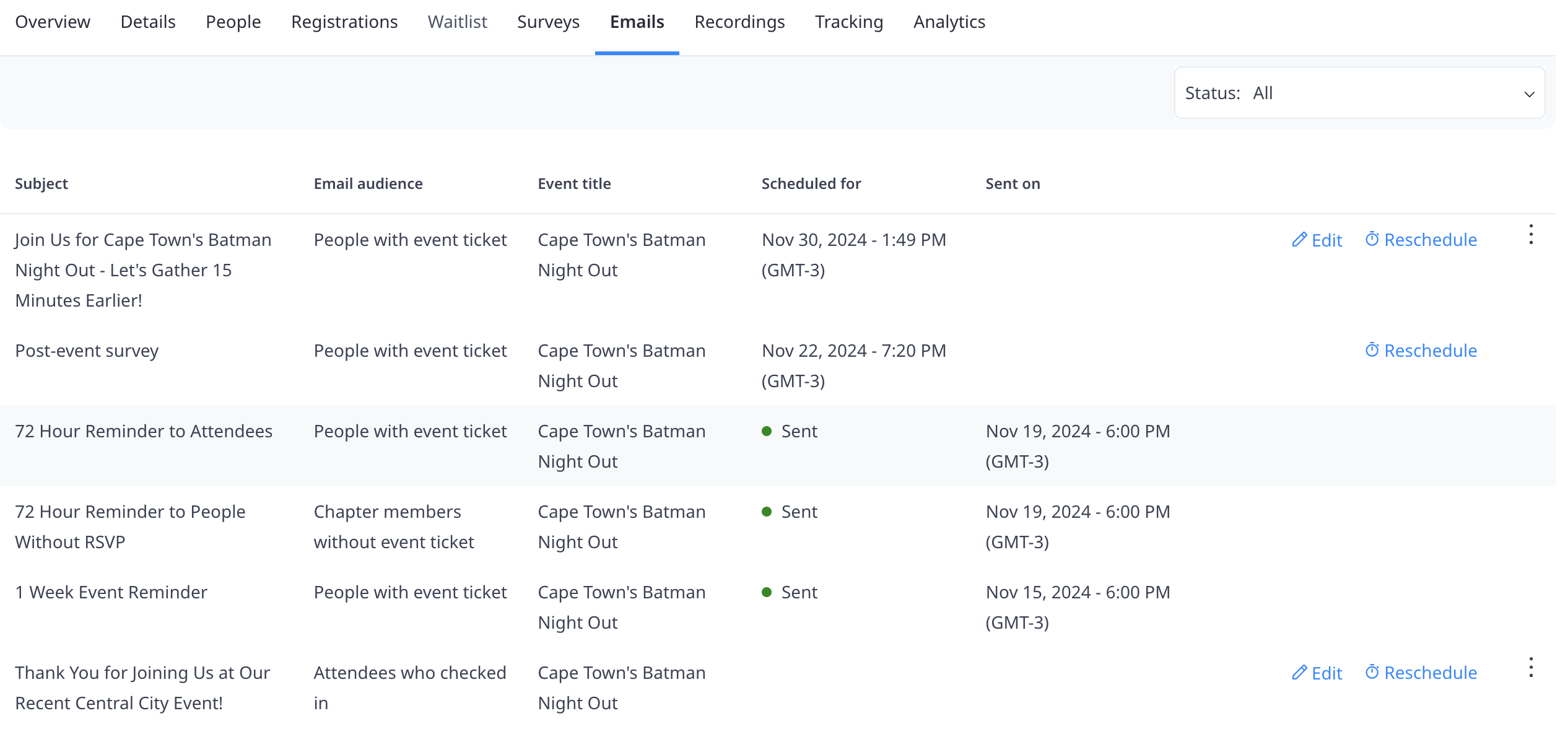Open the Recordings tab
The width and height of the screenshot is (1568, 747).
(x=739, y=22)
